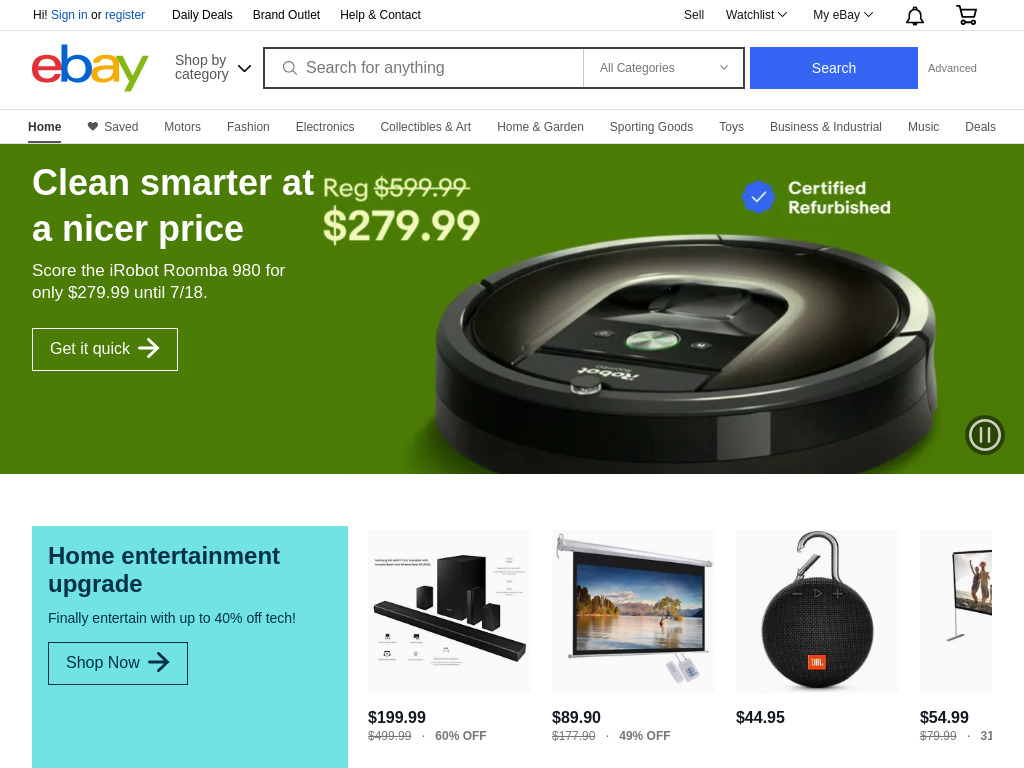The width and height of the screenshot is (1024, 768).
Task: Open the Electronics tab
Action: (x=325, y=127)
